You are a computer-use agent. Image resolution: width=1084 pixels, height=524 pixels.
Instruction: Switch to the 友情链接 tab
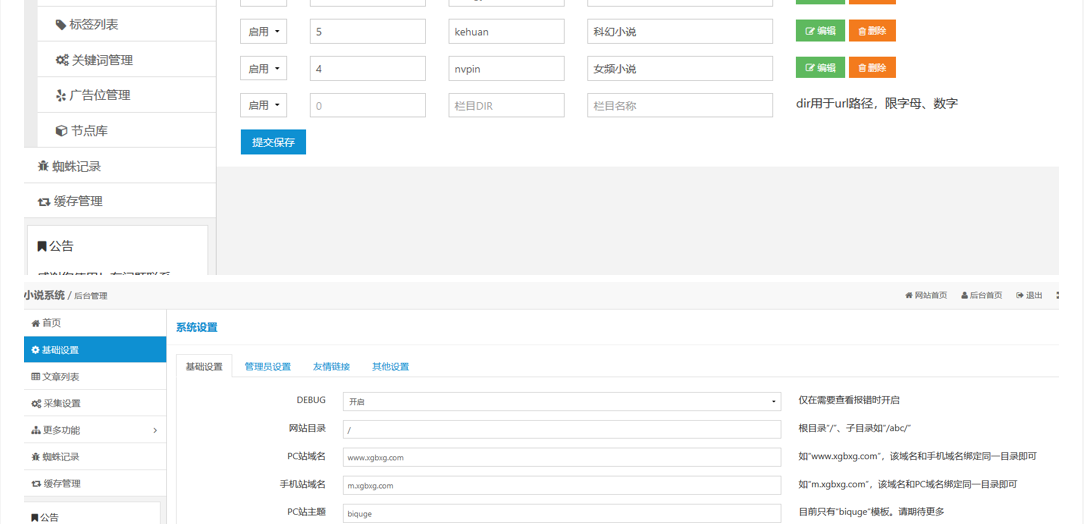(331, 367)
